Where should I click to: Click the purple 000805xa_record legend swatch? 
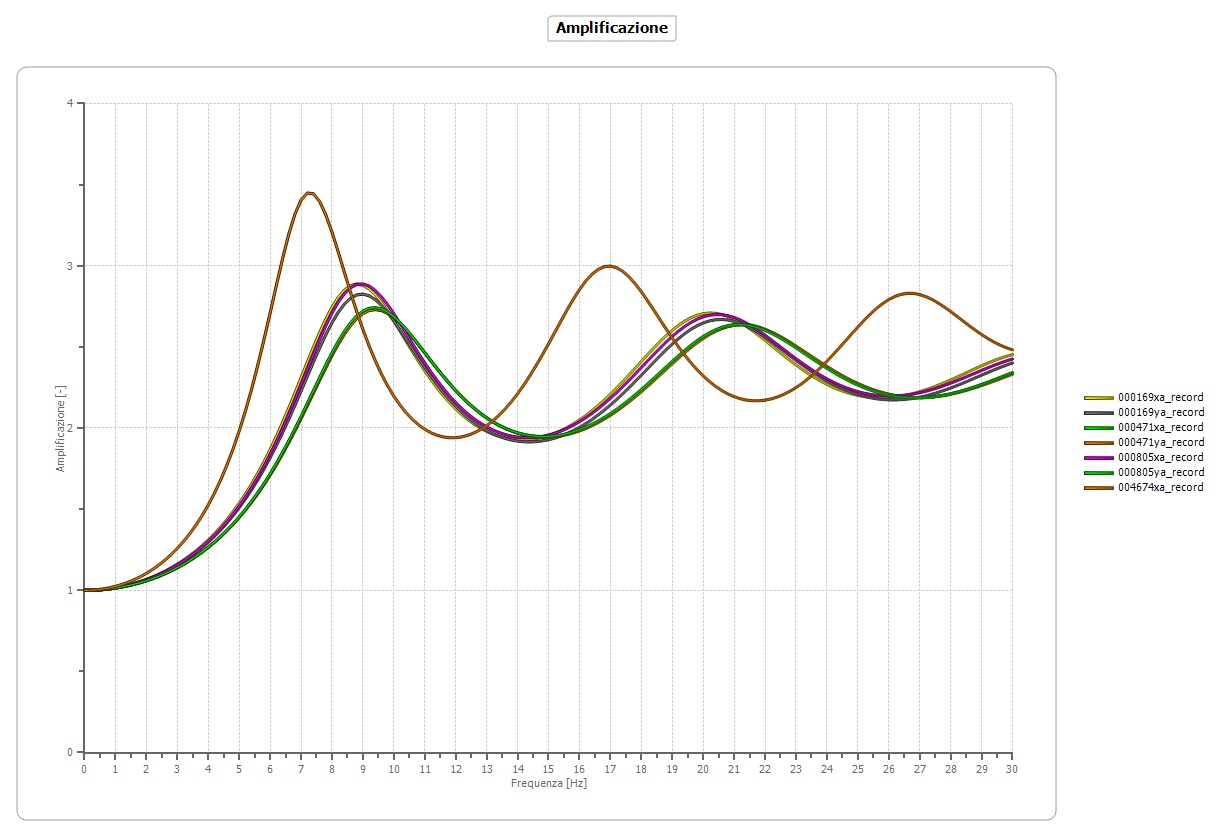click(1099, 457)
